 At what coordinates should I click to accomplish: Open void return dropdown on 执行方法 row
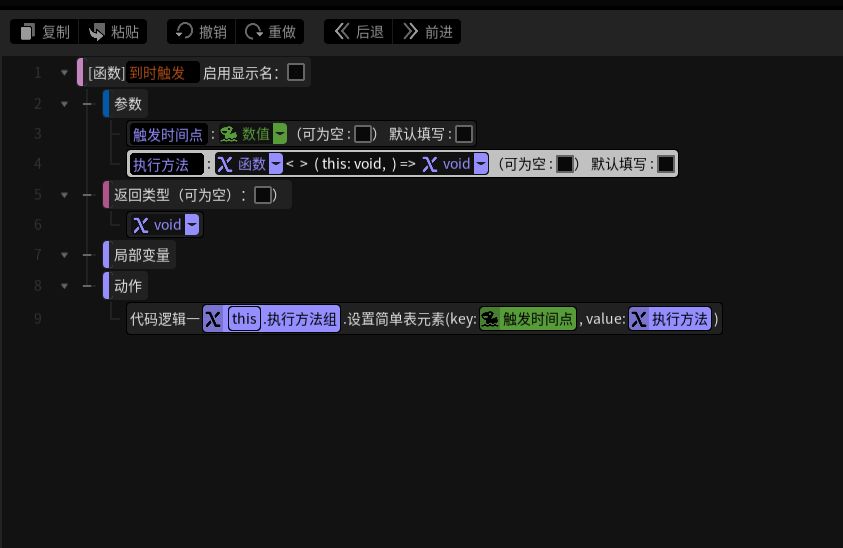pyautogui.click(x=481, y=164)
